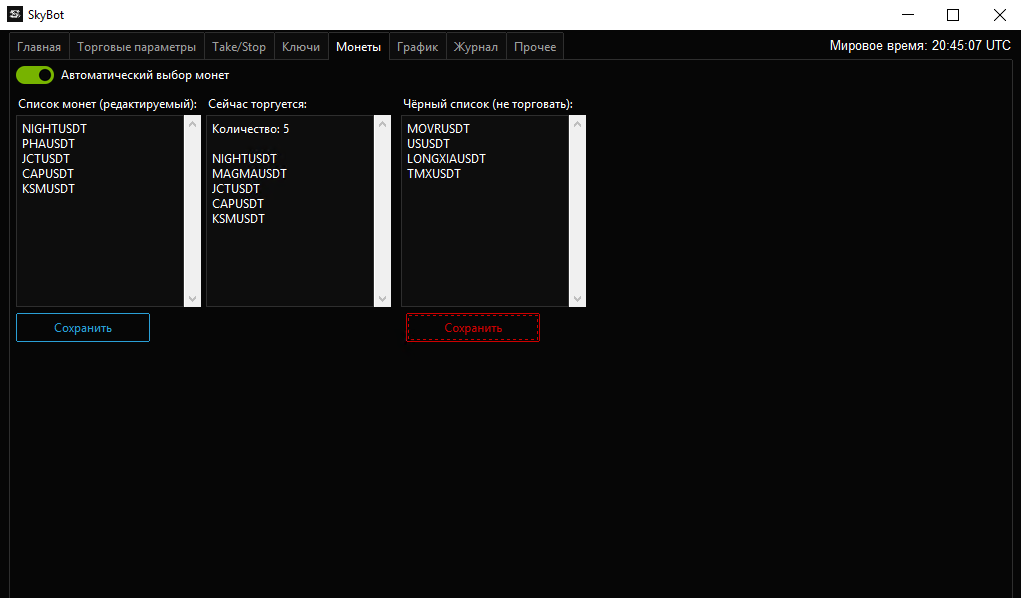
Task: Switch to the Торговые параметры tab
Action: click(137, 47)
